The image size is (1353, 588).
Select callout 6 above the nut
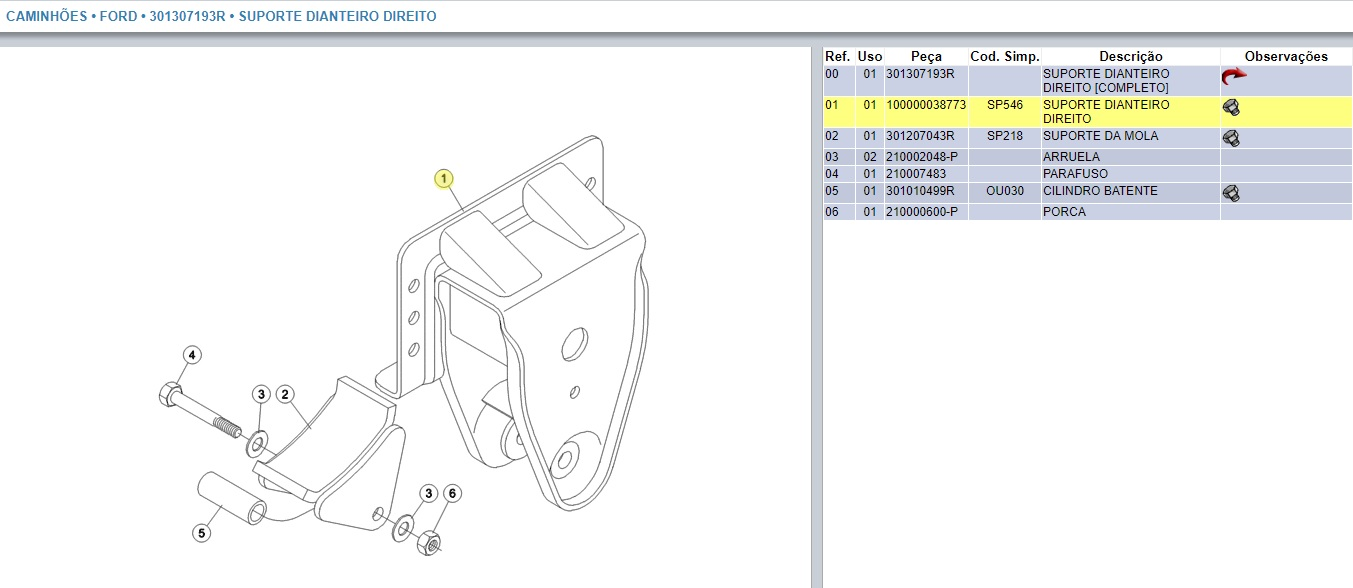point(452,493)
